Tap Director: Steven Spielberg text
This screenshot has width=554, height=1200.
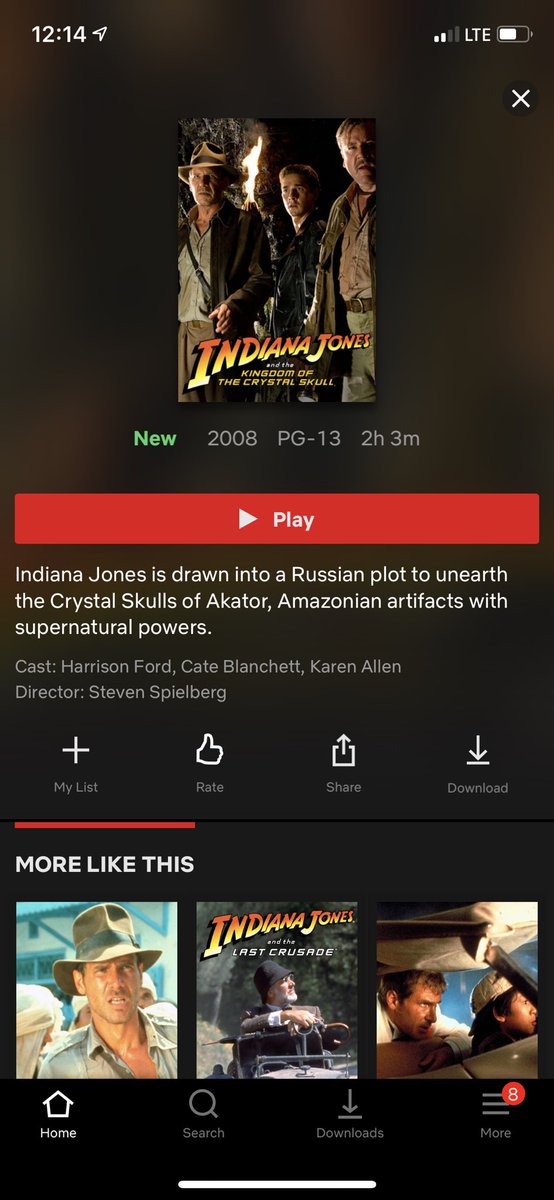coord(121,692)
